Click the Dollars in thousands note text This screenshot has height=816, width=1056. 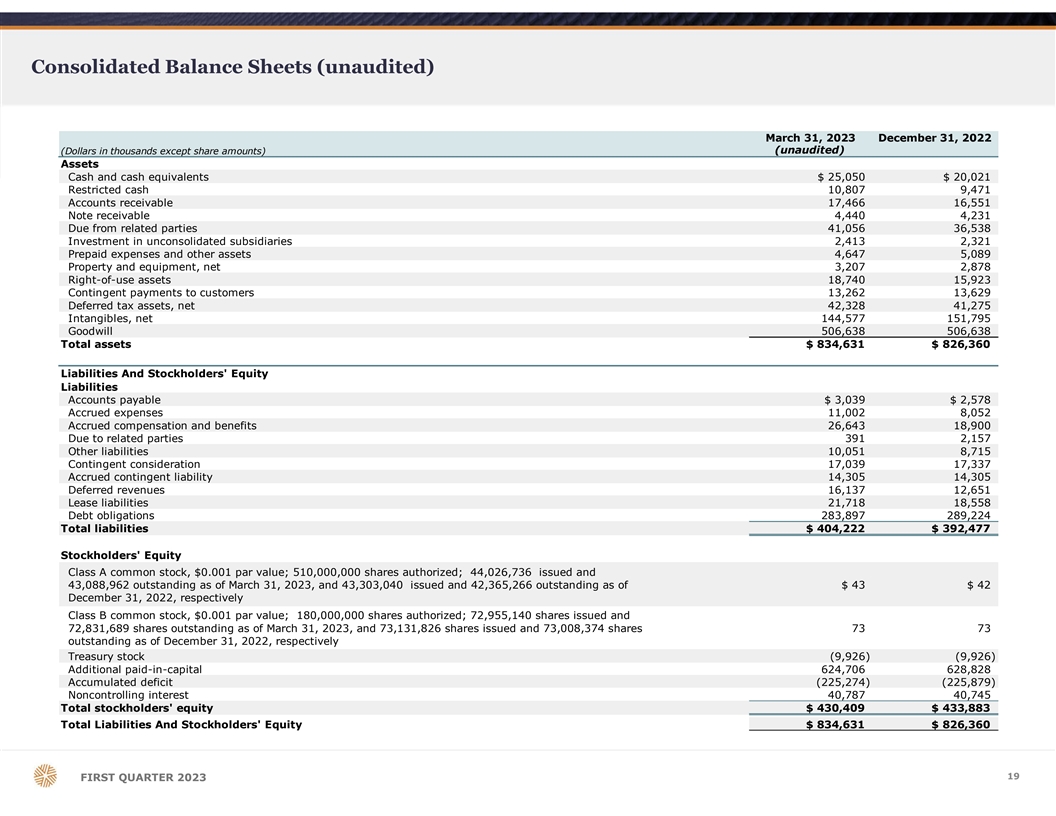163,151
